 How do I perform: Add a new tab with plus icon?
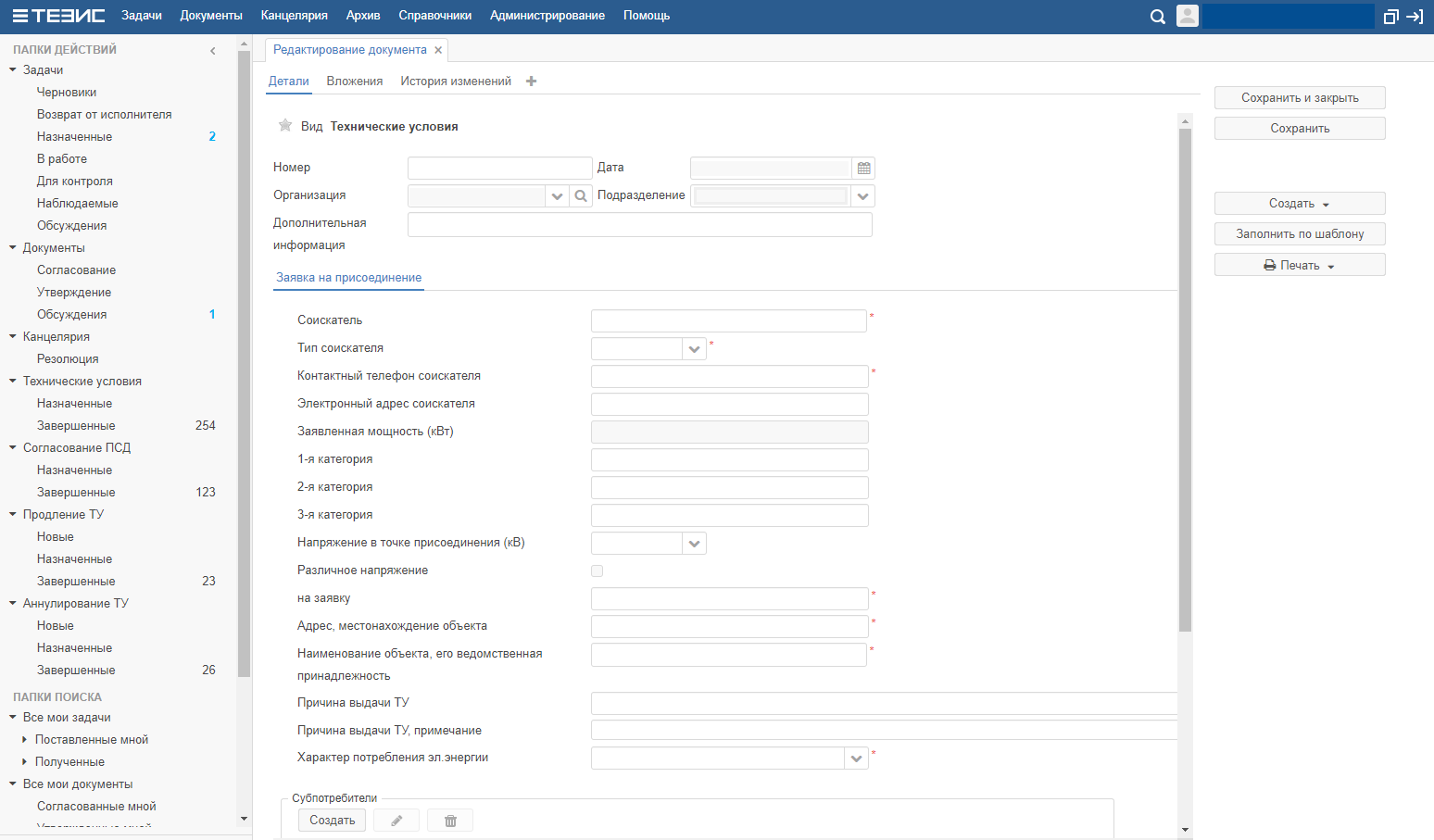531,81
